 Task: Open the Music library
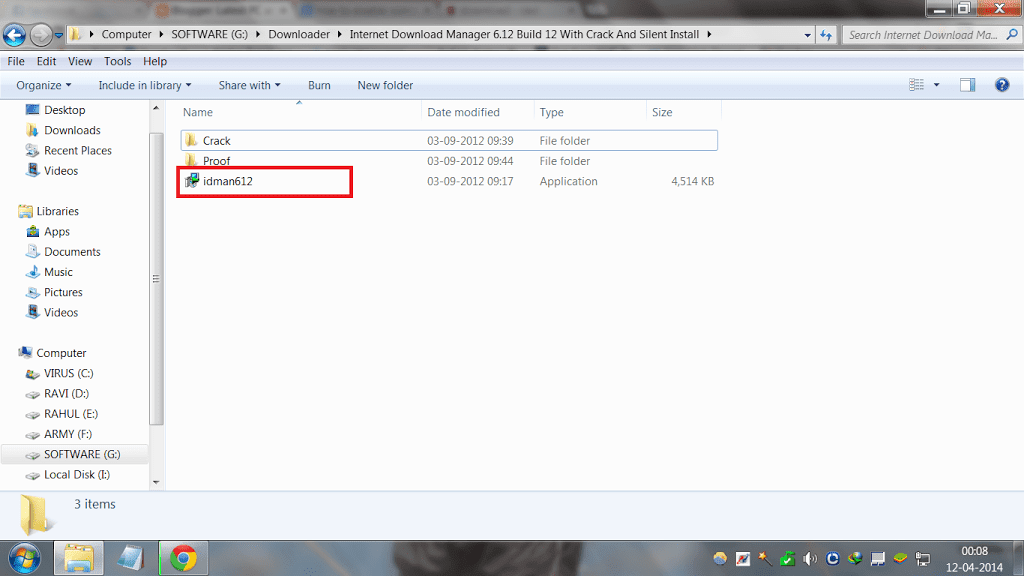[x=57, y=272]
